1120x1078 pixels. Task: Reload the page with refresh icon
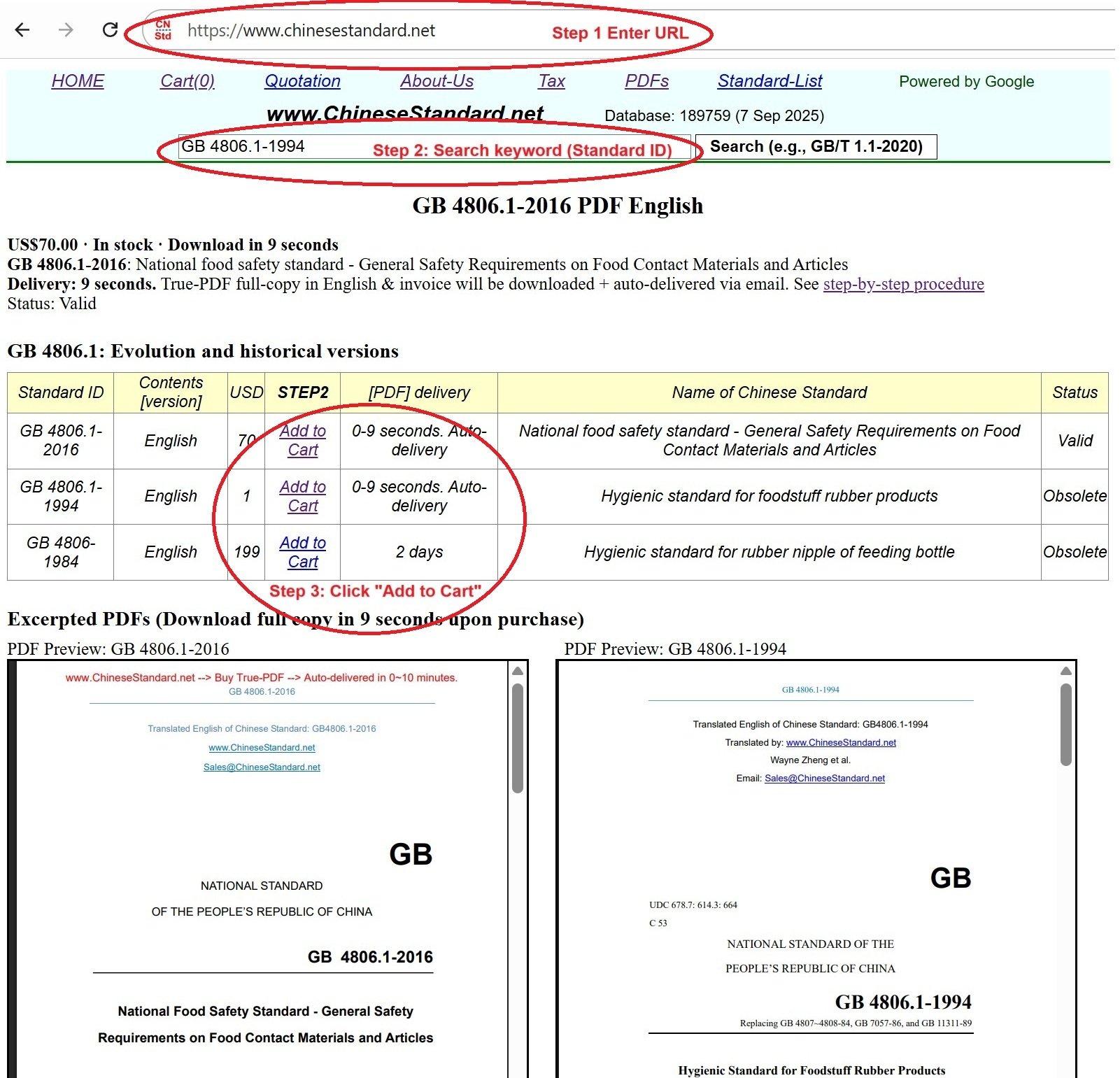[x=110, y=30]
